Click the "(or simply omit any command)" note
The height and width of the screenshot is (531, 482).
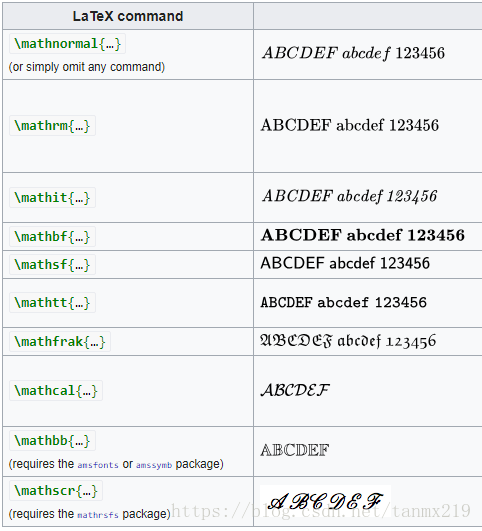click(x=87, y=67)
